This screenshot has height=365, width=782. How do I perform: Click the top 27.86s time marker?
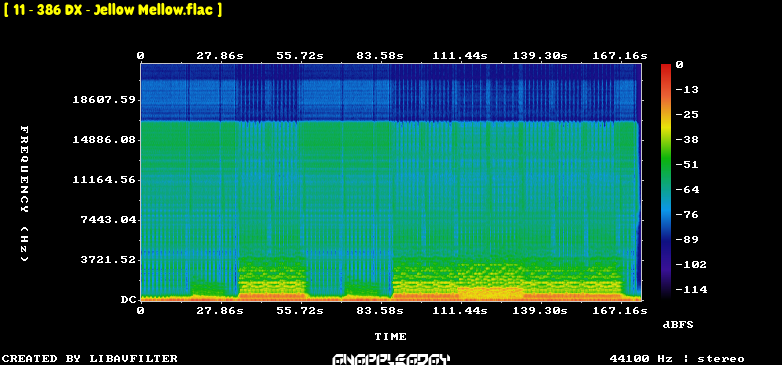[x=219, y=56]
